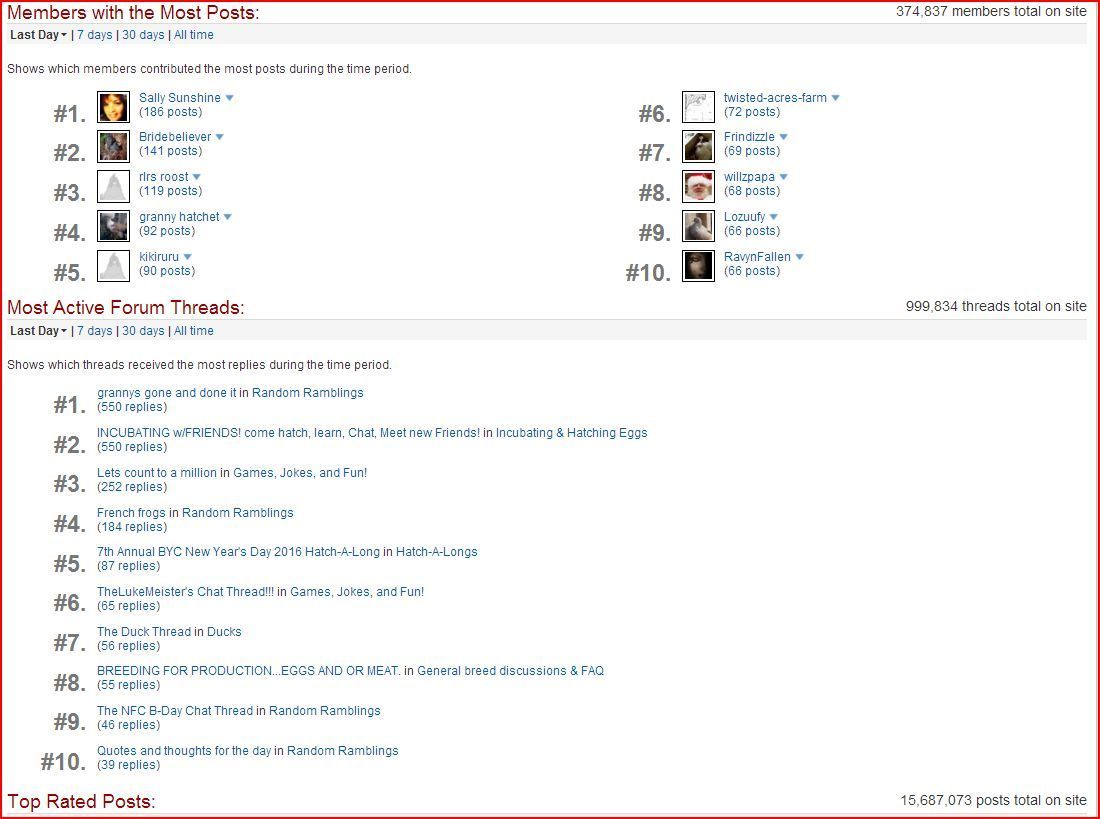
Task: Select RavynFallen's avatar thumbnail
Action: 698,266
